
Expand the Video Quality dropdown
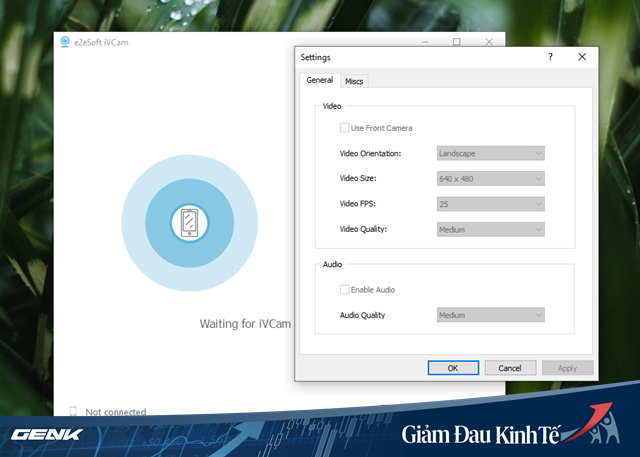click(x=490, y=229)
